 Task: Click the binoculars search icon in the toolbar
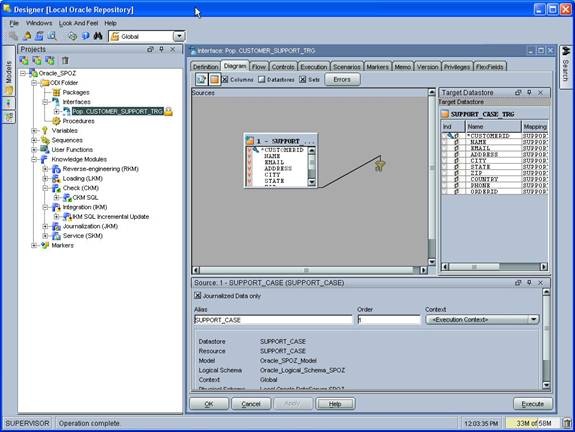point(98,36)
